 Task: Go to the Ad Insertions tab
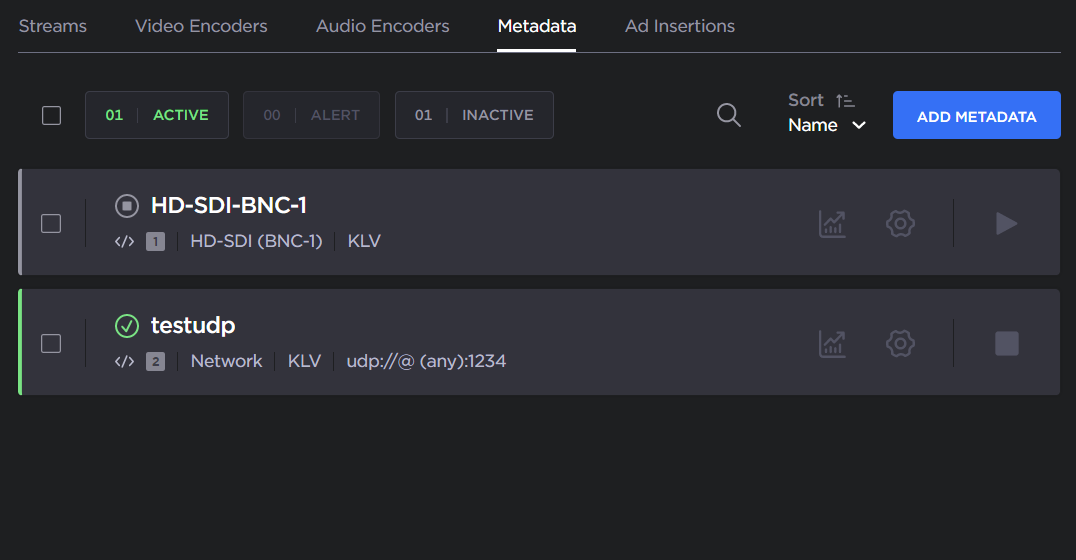point(680,26)
